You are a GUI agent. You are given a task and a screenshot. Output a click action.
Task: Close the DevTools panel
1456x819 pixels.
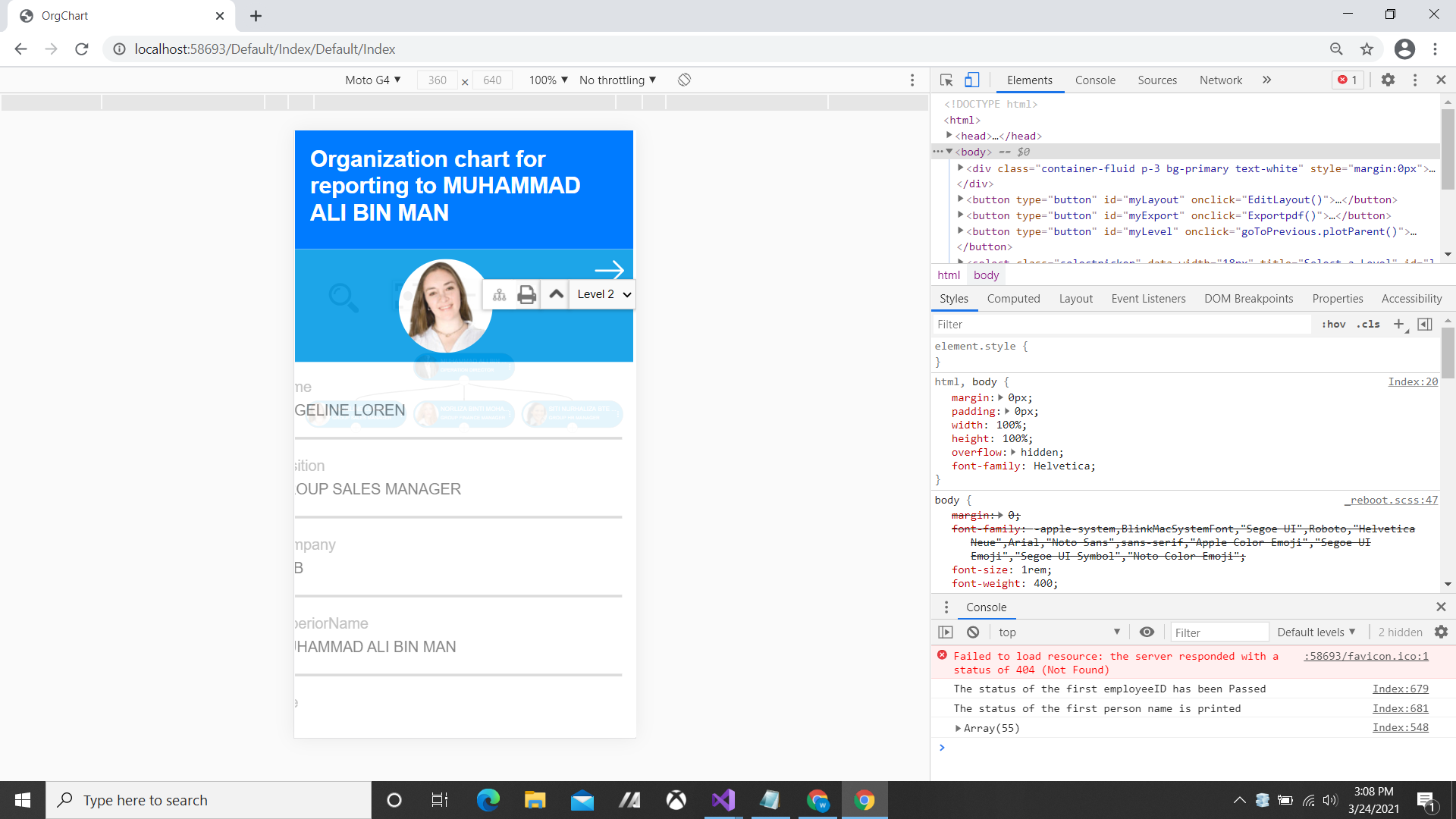click(1441, 80)
